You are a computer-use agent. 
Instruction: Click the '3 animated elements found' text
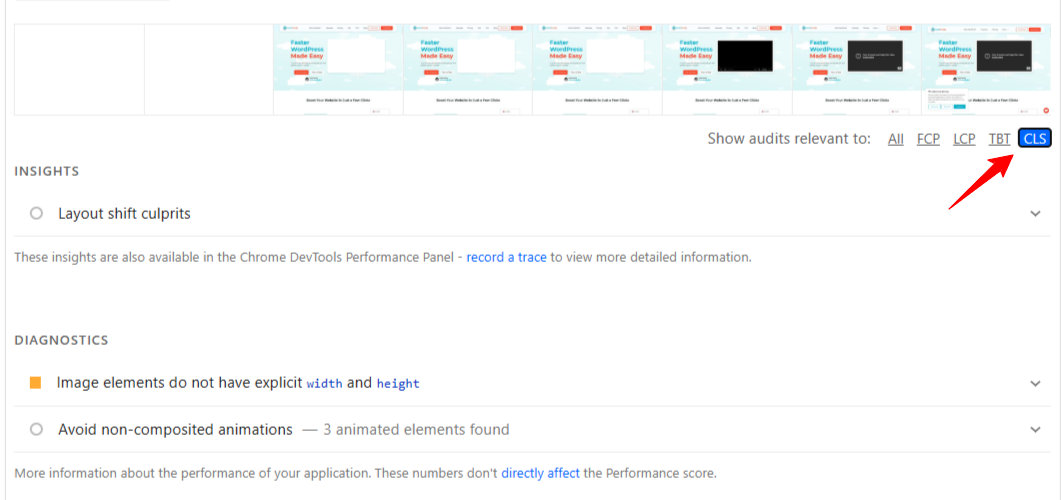pyautogui.click(x=422, y=430)
